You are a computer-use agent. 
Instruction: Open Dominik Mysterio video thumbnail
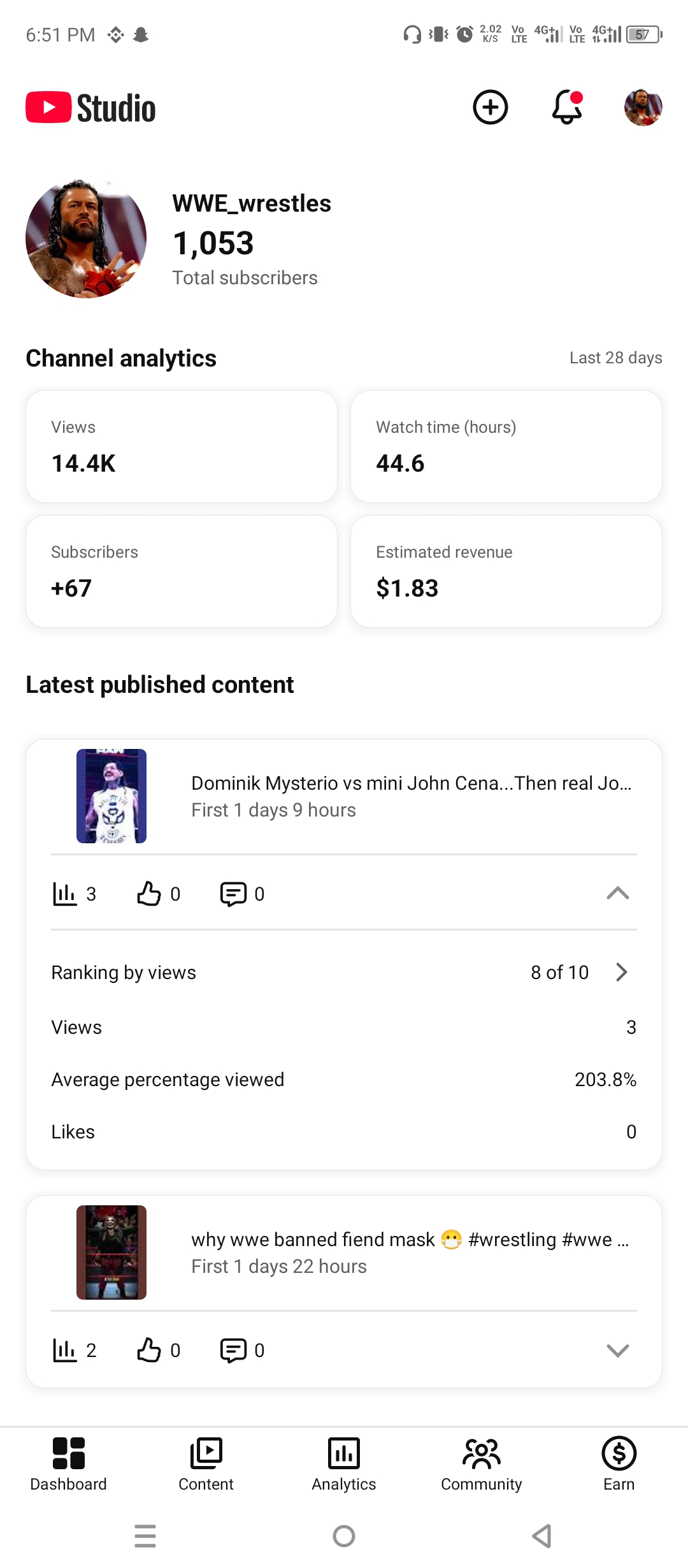(x=111, y=796)
